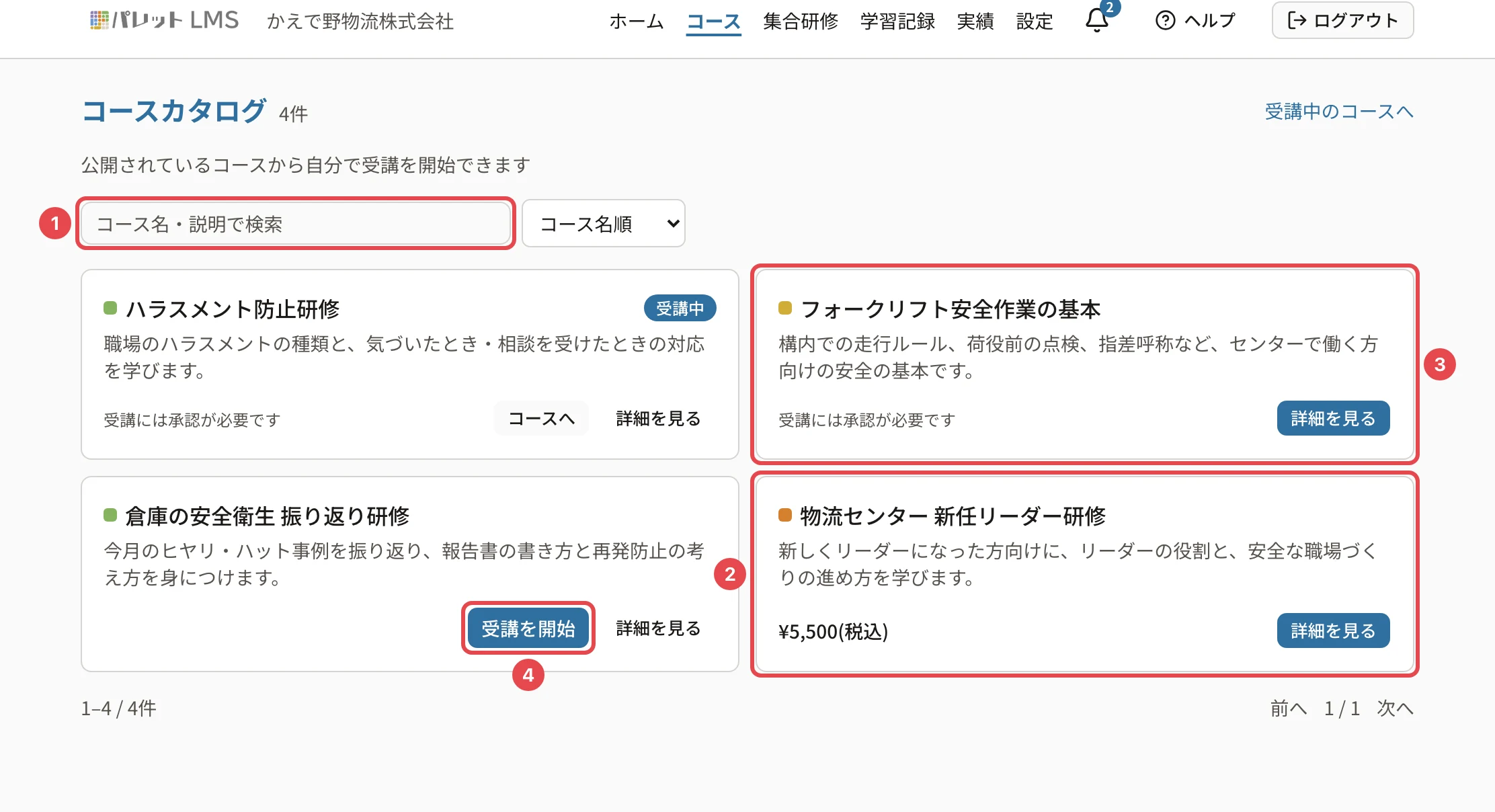
Task: Select the コース navigation item
Action: 713,22
